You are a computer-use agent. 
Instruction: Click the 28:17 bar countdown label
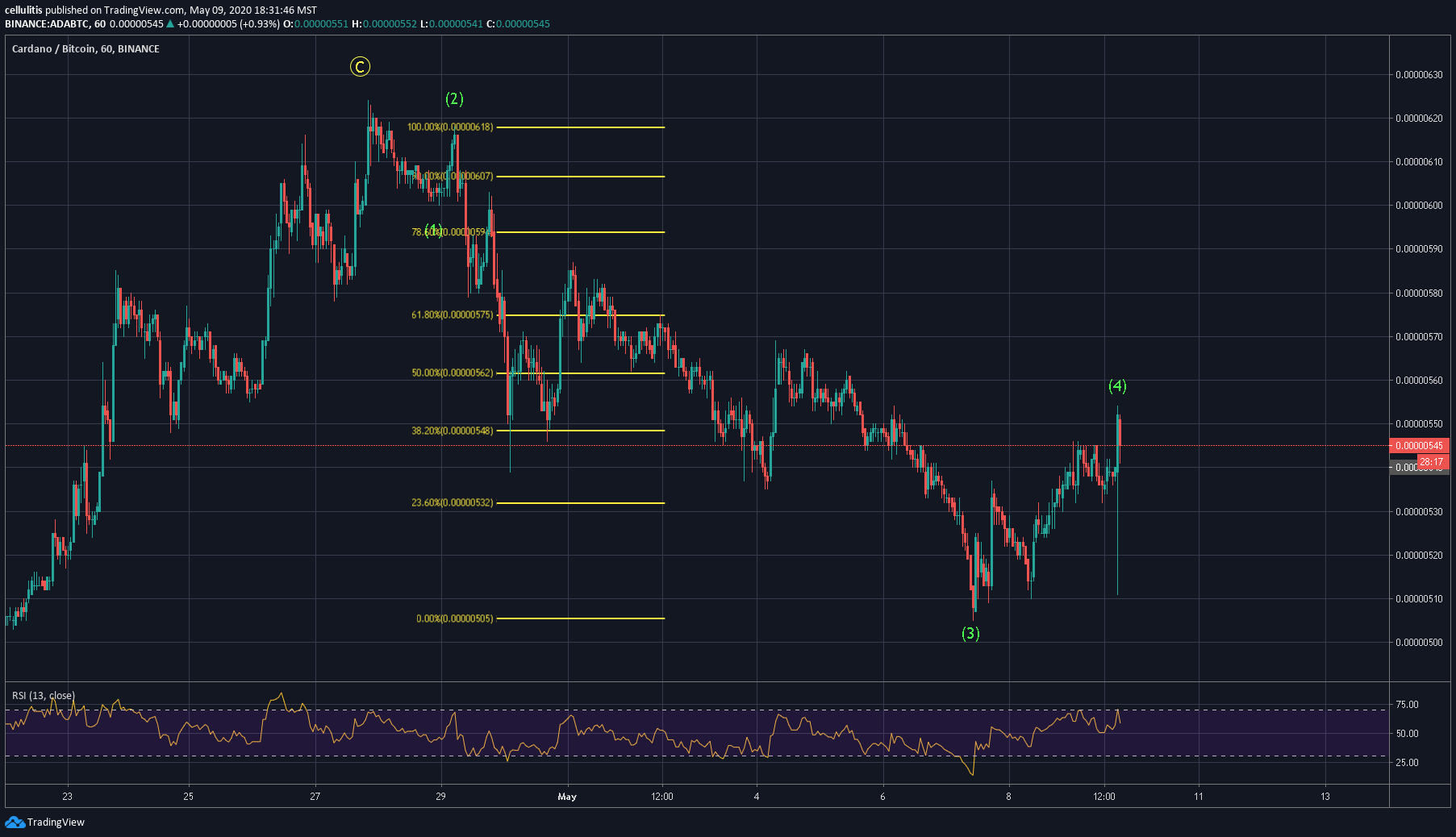1432,462
